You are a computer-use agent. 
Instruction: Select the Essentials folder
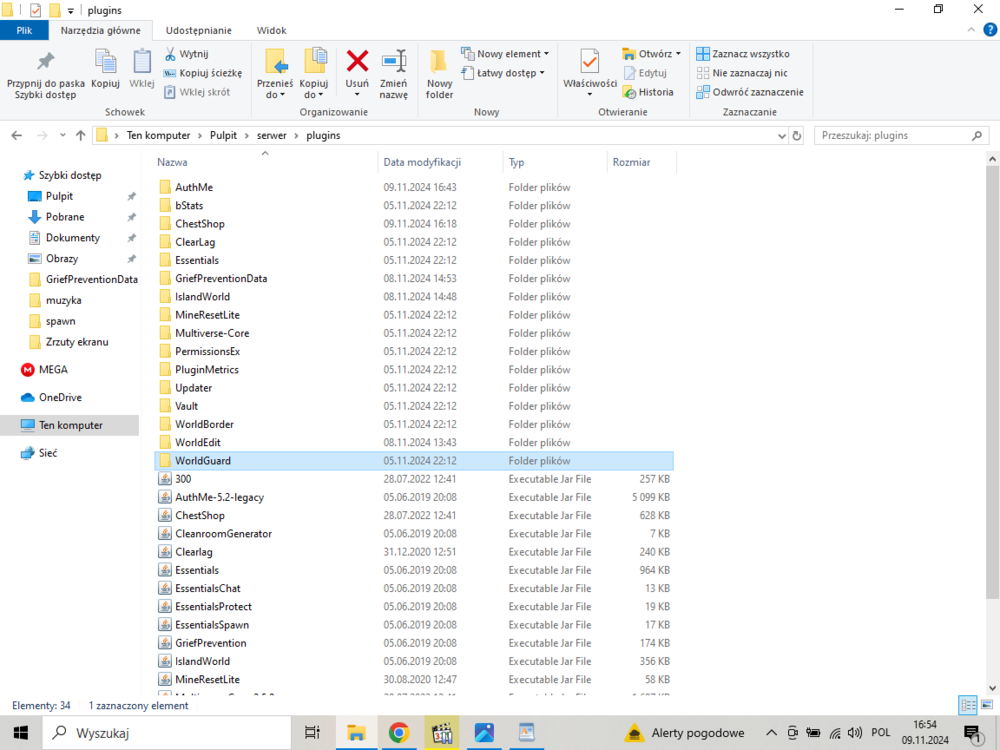coord(196,260)
